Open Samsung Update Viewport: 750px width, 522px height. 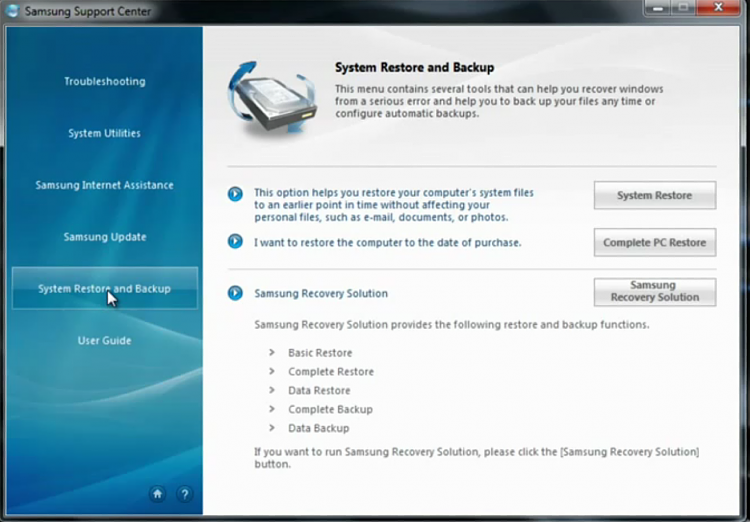click(x=105, y=237)
